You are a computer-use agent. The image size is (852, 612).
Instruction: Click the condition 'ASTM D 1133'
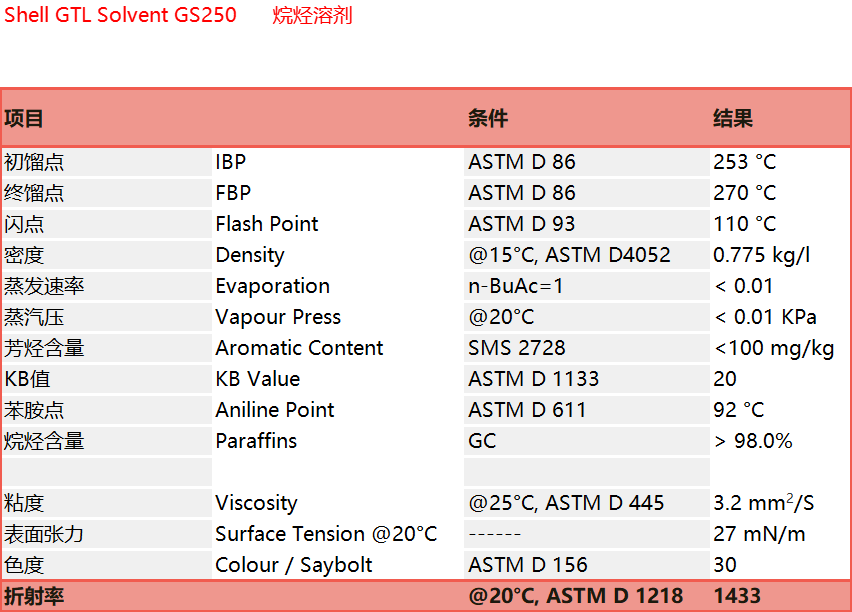click(x=534, y=379)
